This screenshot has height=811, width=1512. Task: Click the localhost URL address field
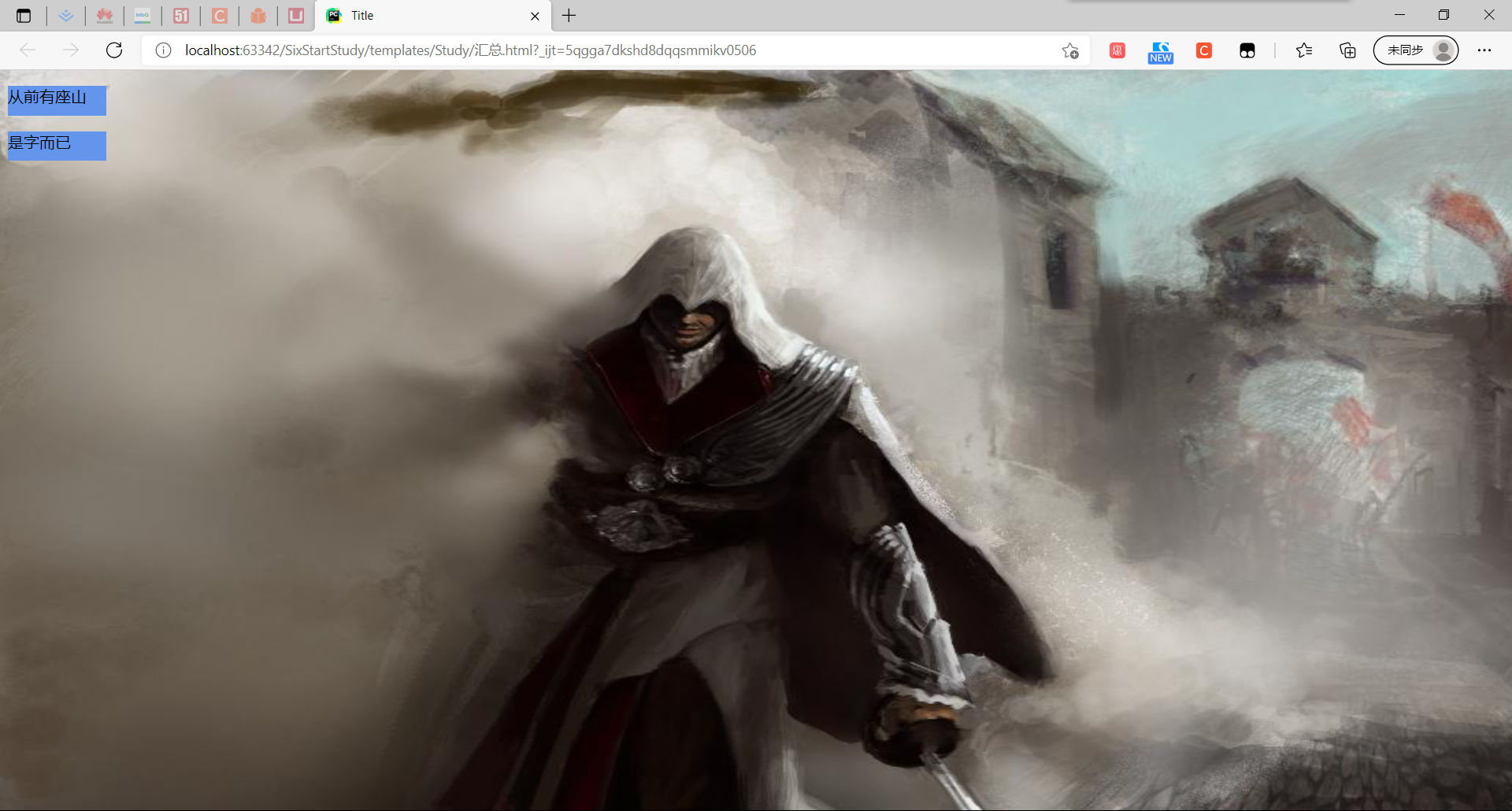(614, 50)
